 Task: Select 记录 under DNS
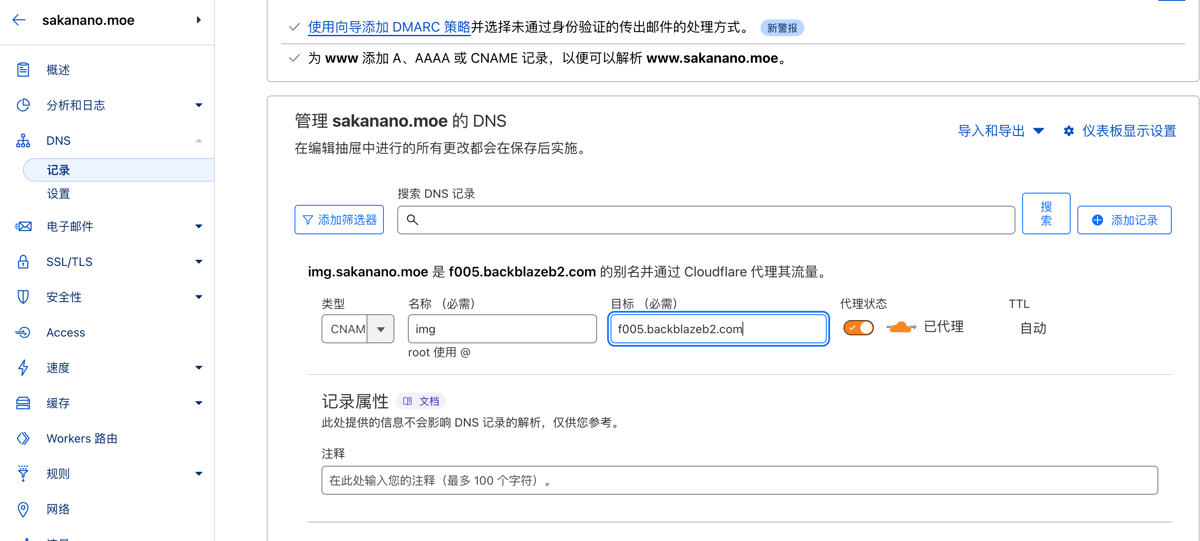pyautogui.click(x=118, y=170)
